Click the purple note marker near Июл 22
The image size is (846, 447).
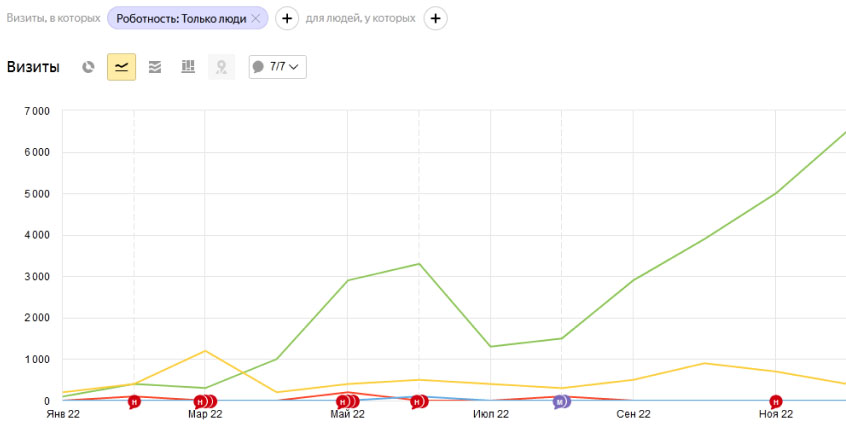point(561,402)
